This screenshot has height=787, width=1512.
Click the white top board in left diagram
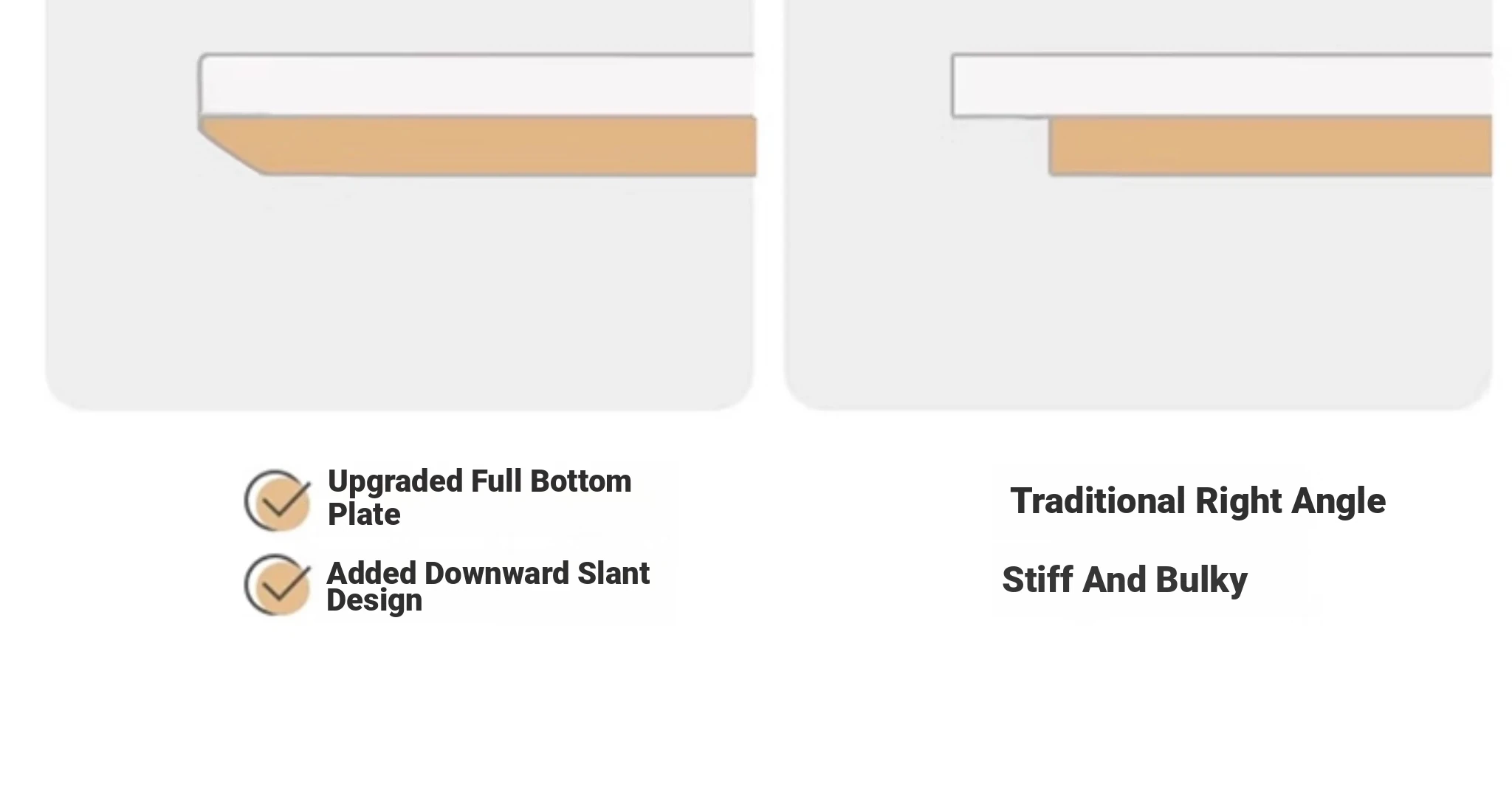coord(476,85)
